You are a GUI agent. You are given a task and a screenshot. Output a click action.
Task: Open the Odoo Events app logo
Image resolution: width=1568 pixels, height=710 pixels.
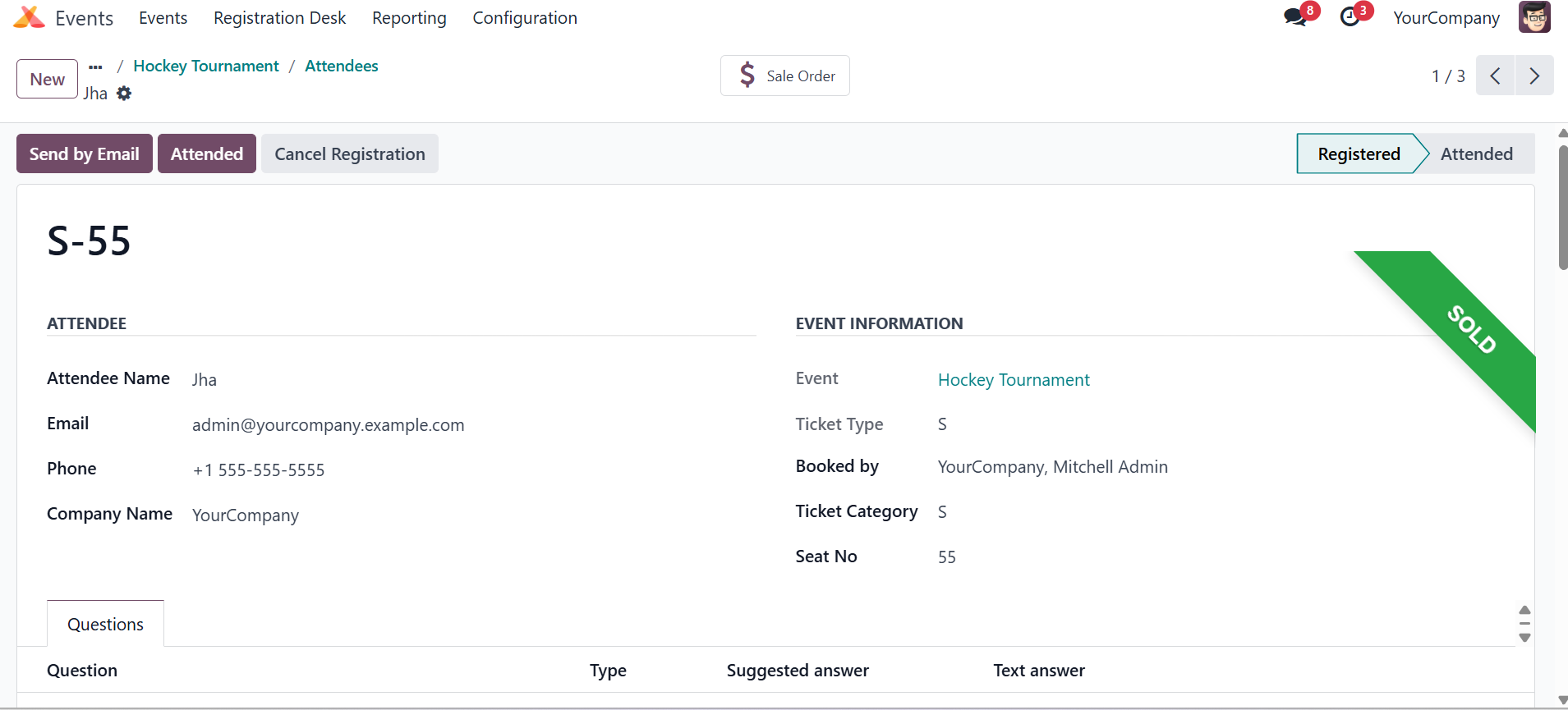[x=30, y=17]
